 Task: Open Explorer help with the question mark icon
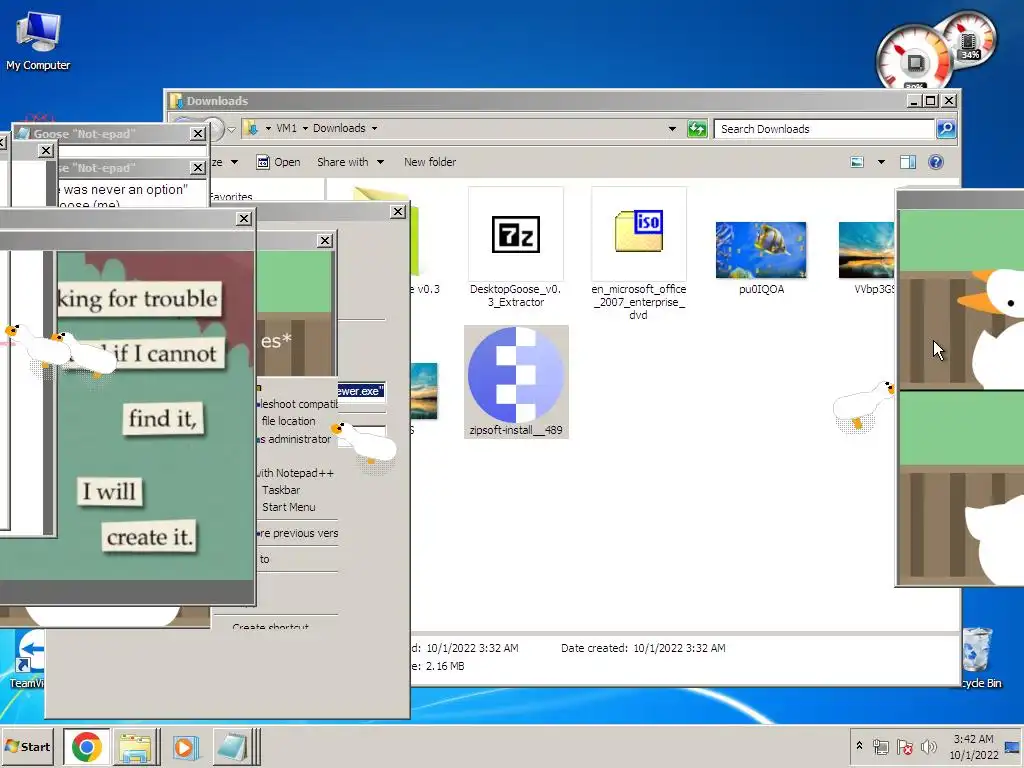coord(936,162)
